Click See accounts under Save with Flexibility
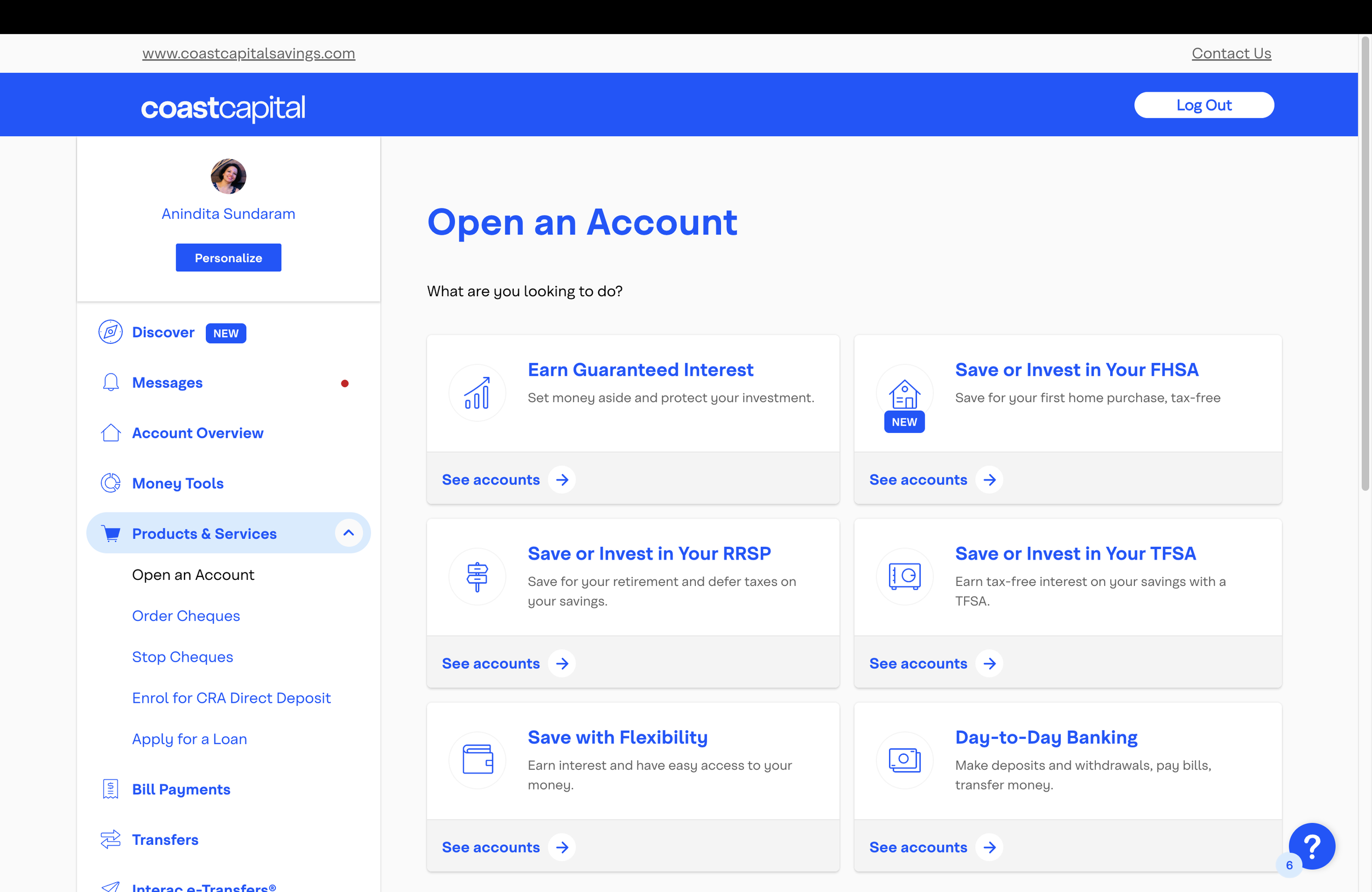The height and width of the screenshot is (892, 1372). click(491, 848)
